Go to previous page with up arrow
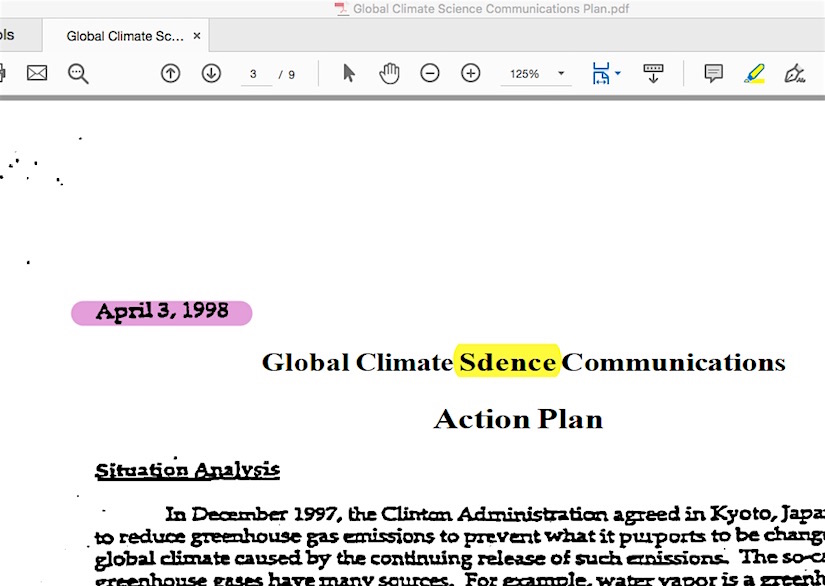825x586 pixels. click(170, 73)
